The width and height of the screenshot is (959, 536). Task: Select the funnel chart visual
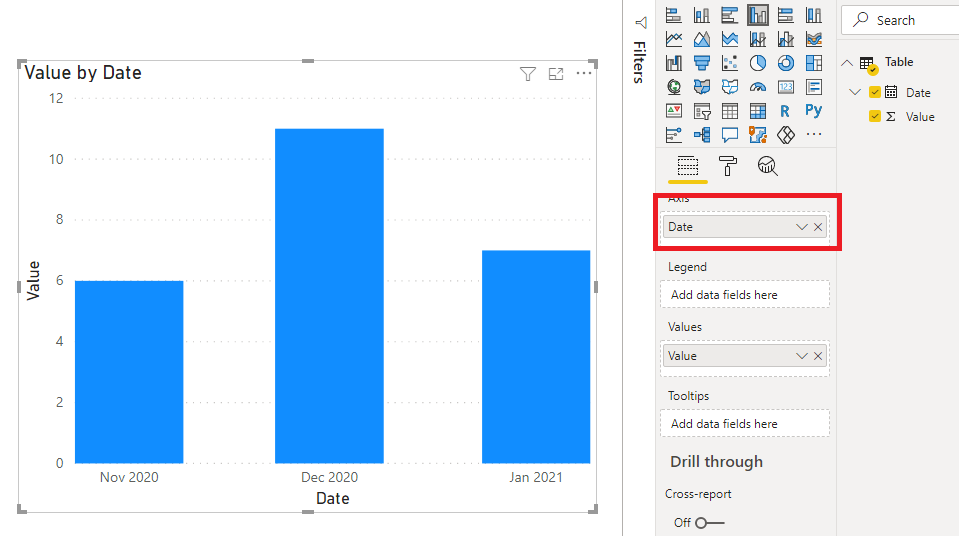pyautogui.click(x=702, y=63)
